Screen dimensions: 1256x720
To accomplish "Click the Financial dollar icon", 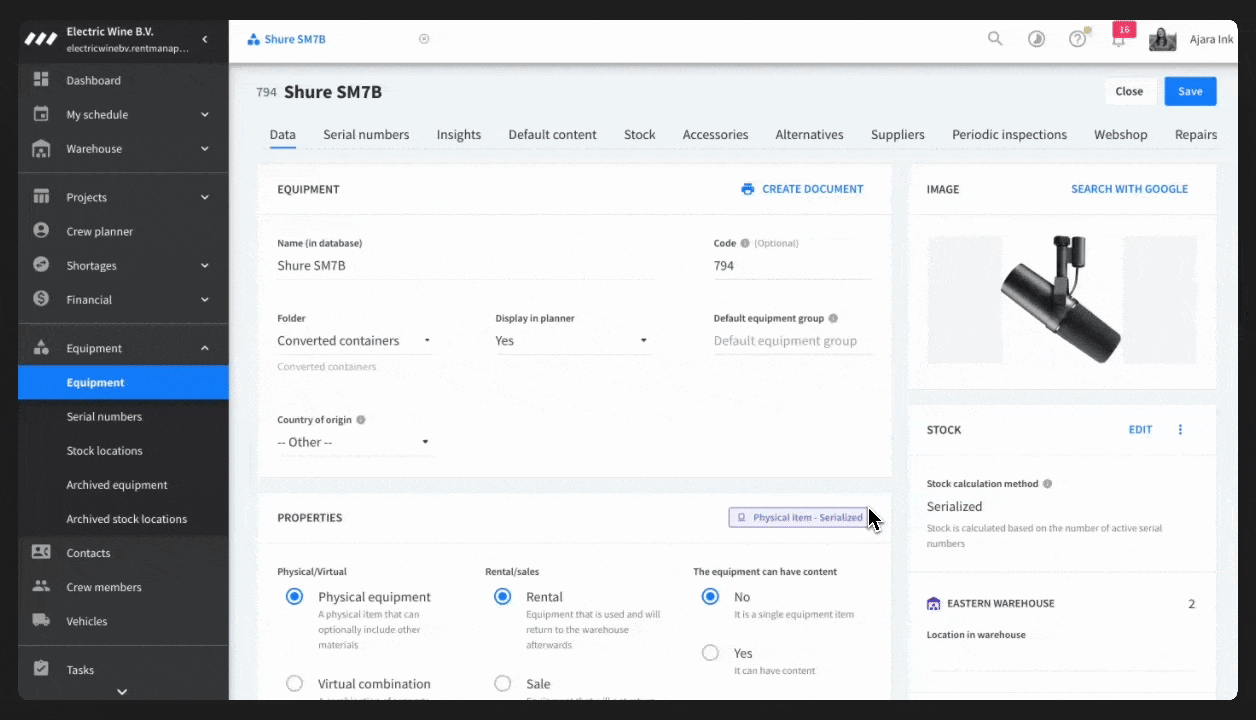I will click(x=41, y=299).
